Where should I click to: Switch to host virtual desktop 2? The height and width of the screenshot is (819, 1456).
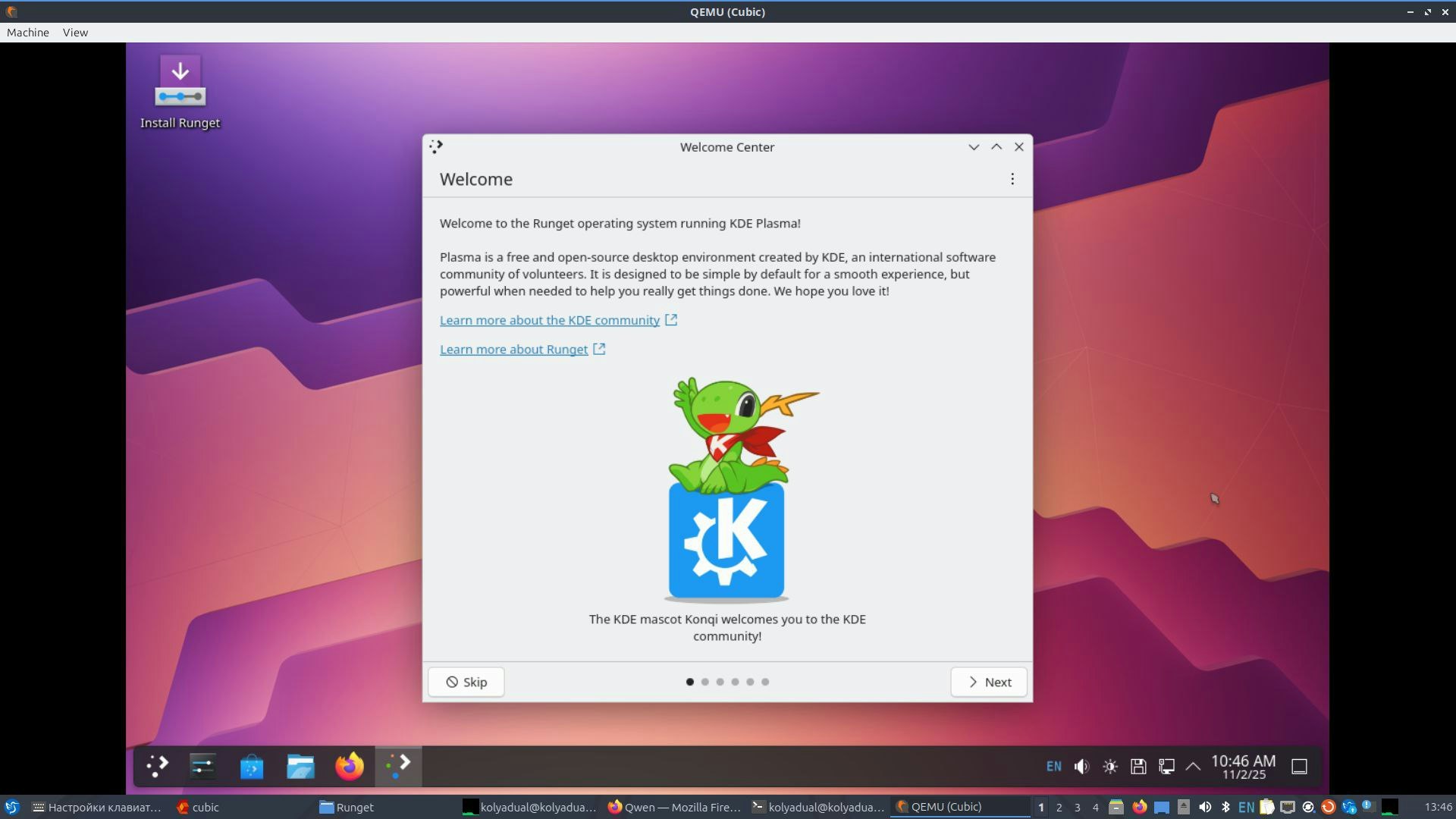[x=1059, y=807]
